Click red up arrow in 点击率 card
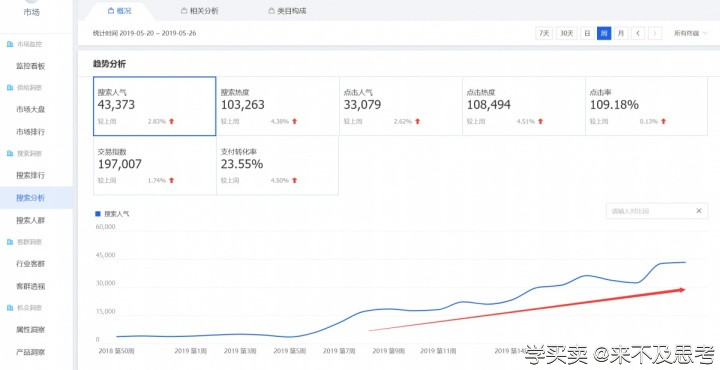The width and height of the screenshot is (720, 370). point(664,121)
